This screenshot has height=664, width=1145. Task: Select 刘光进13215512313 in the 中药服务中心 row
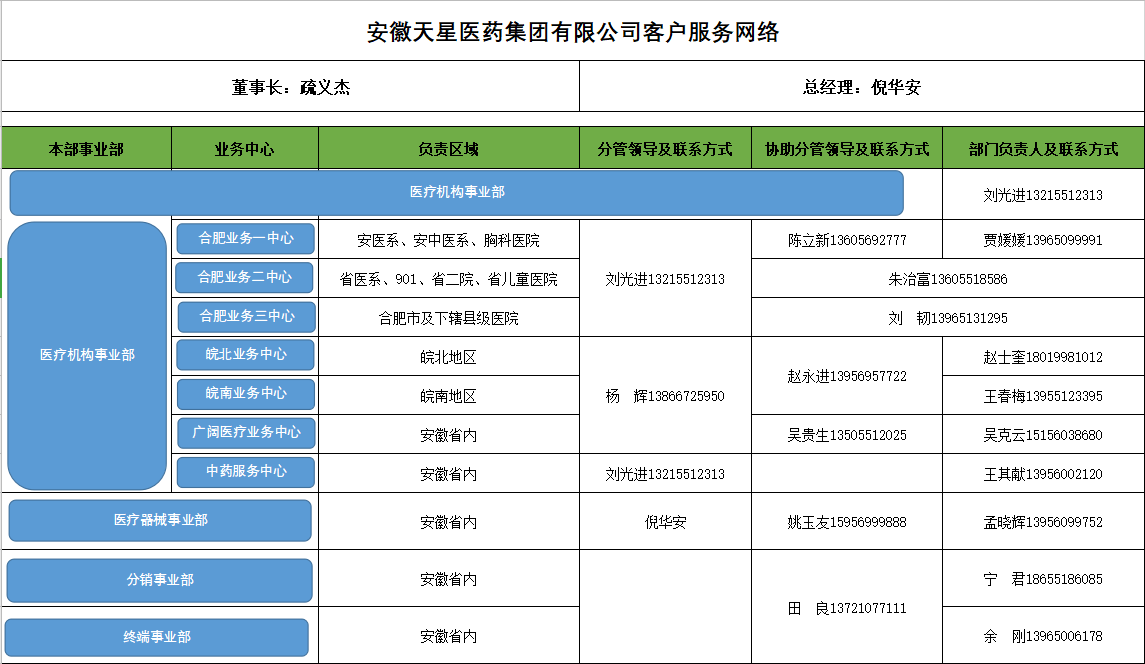(665, 474)
